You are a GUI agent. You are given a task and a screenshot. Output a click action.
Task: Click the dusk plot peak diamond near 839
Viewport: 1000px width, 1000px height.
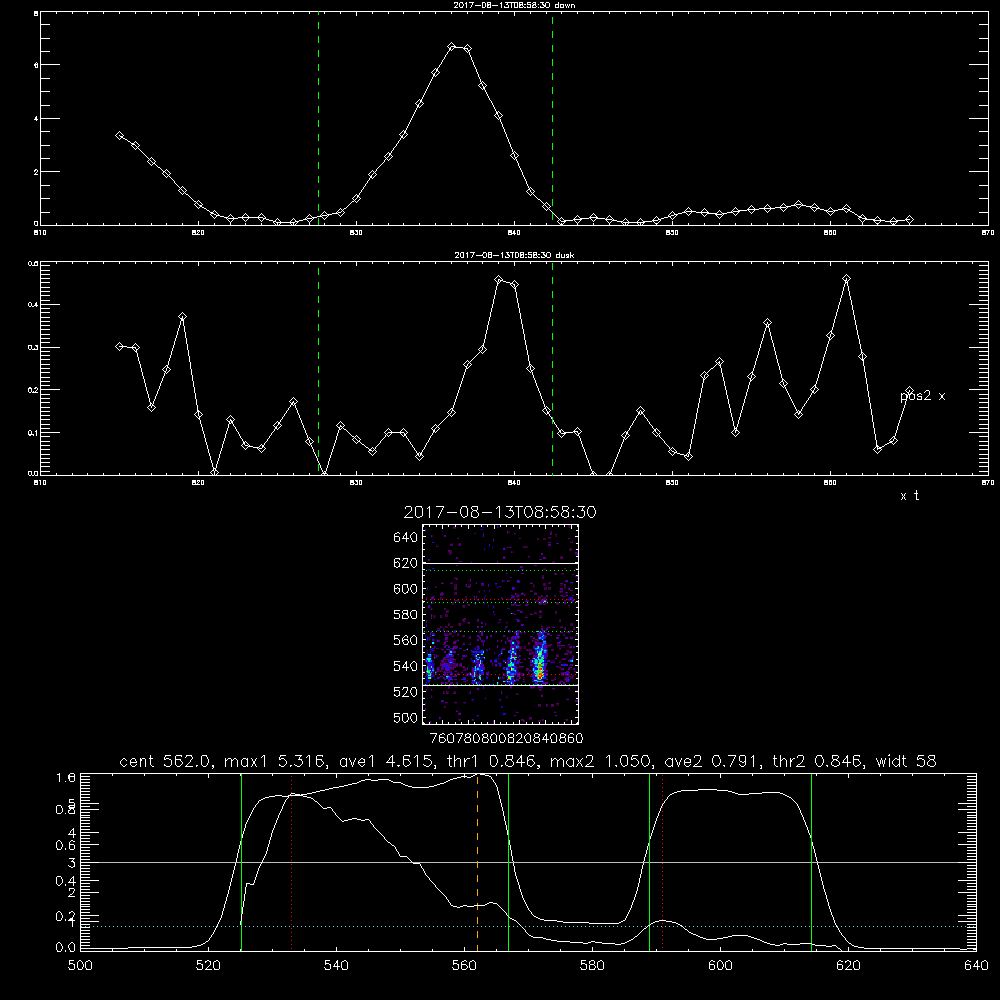click(x=499, y=279)
